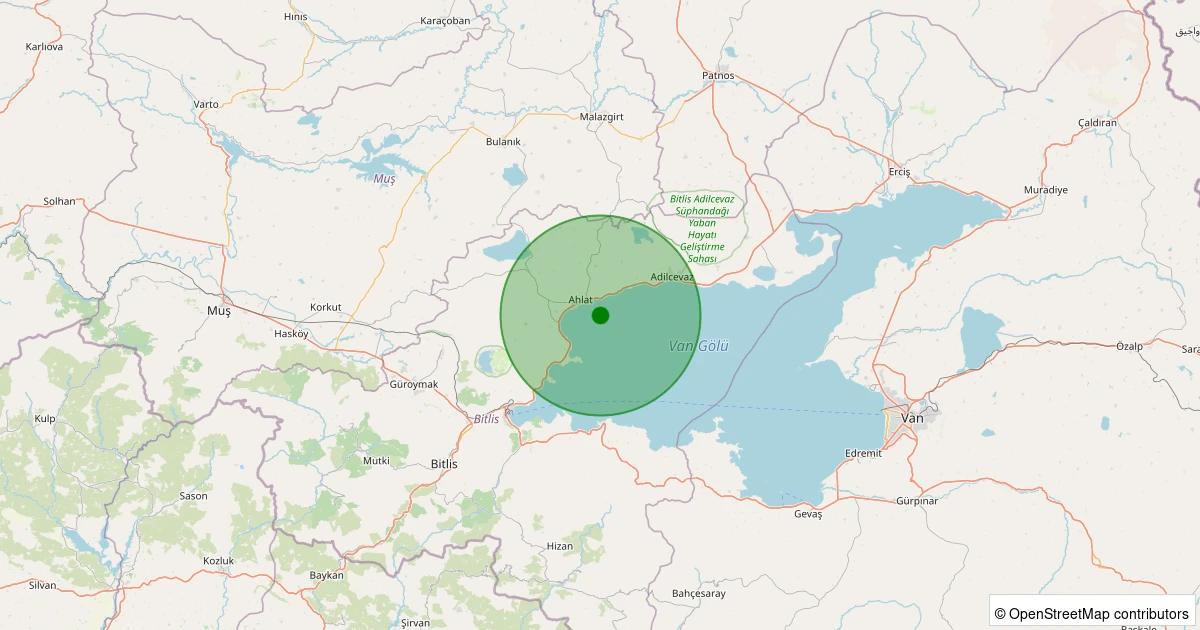Select the Gevaş town label

[x=807, y=514]
